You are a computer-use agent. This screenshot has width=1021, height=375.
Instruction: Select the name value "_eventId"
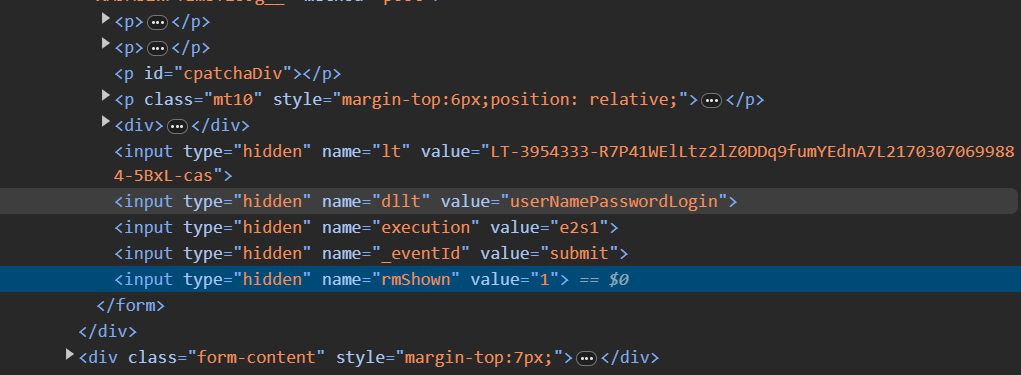(420, 253)
